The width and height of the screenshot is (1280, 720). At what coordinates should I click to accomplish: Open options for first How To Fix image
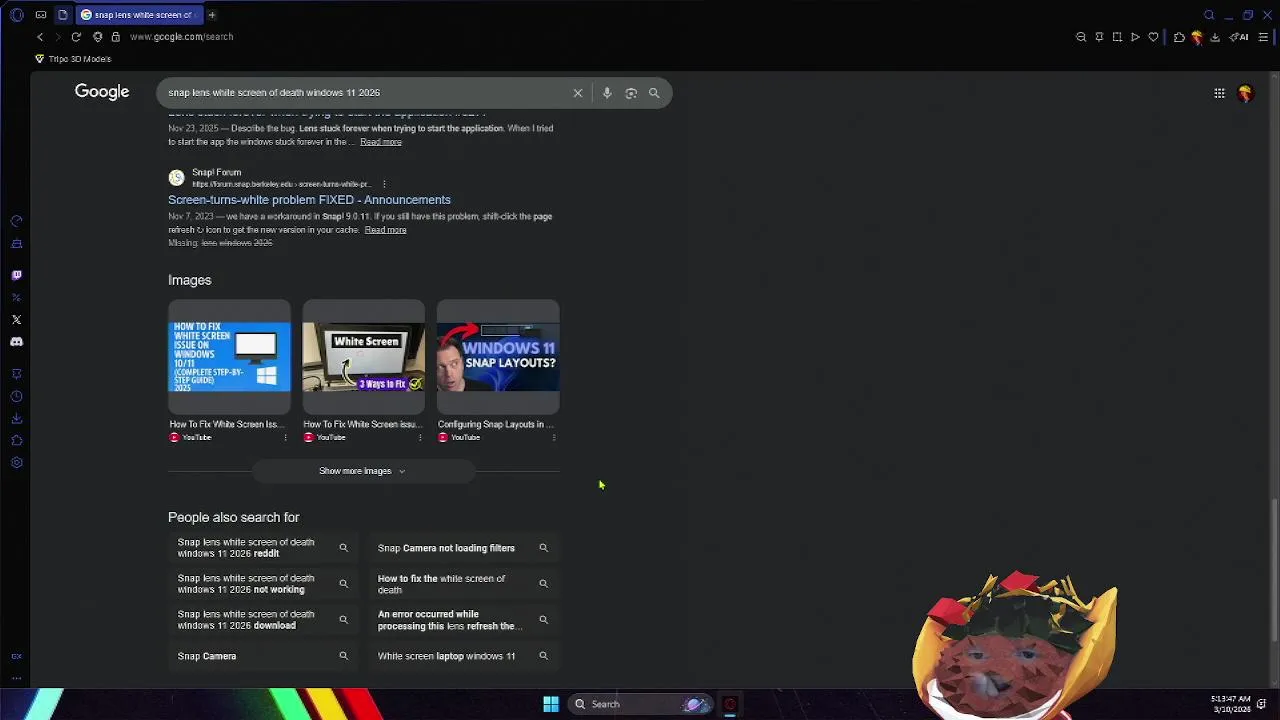click(x=286, y=437)
